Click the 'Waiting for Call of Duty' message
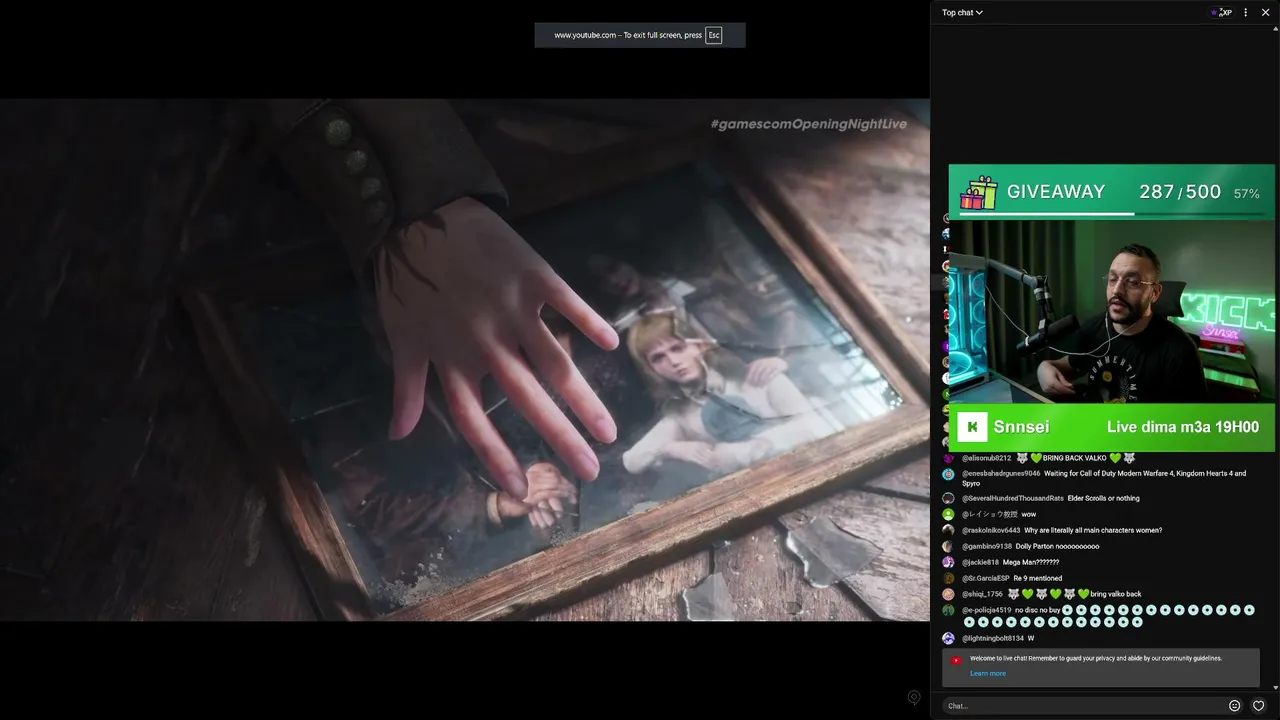 [x=1104, y=478]
